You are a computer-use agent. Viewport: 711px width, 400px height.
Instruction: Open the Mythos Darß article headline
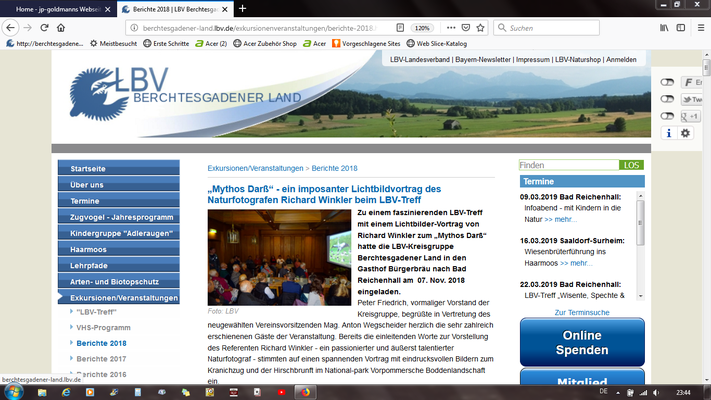[x=324, y=194]
